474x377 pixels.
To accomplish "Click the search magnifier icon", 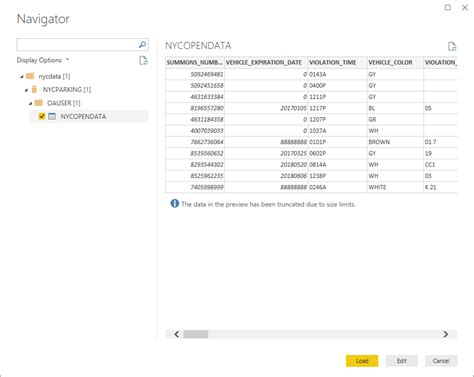I will (x=142, y=44).
